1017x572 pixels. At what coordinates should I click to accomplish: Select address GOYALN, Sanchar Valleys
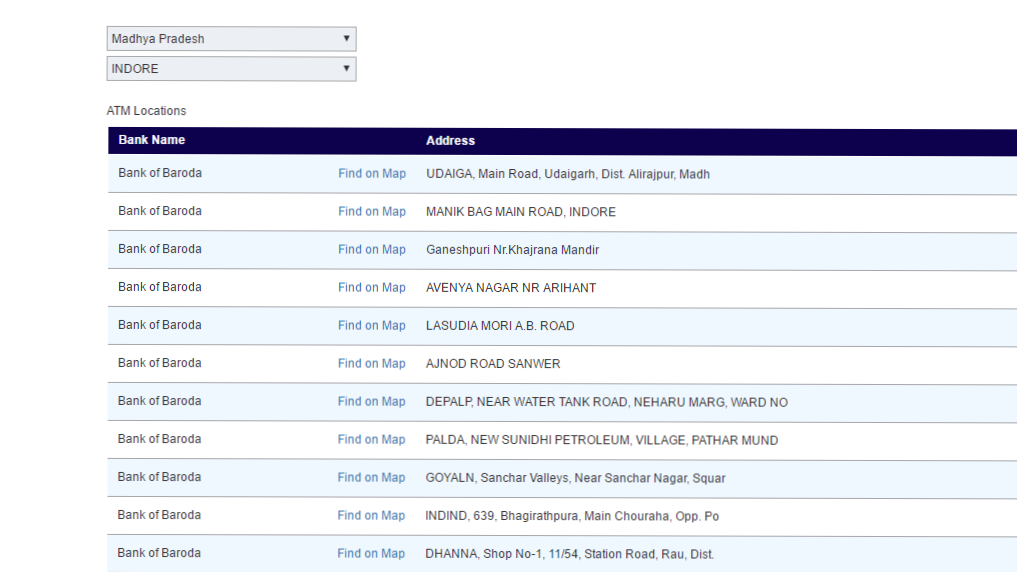[575, 478]
